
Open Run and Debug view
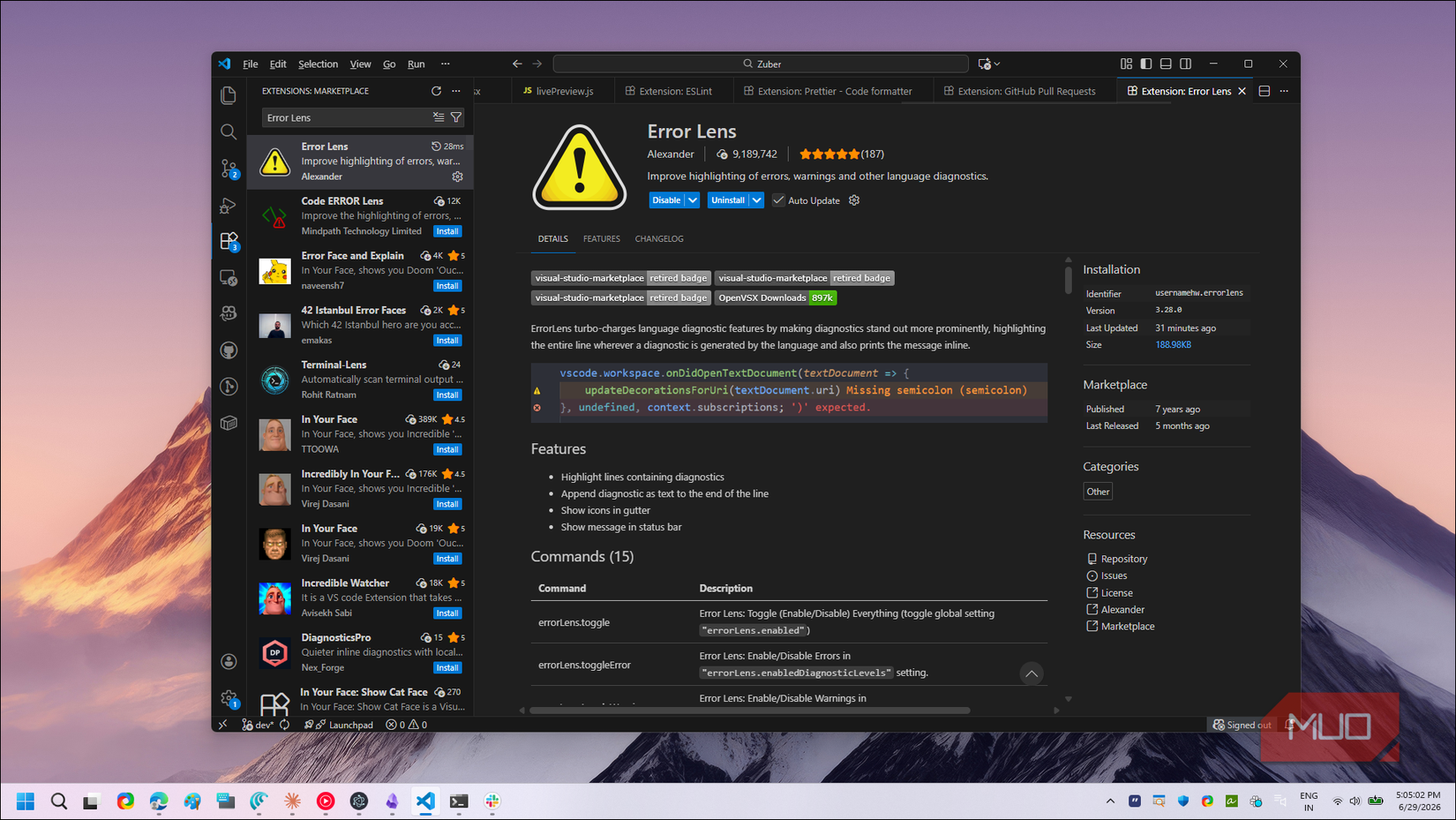click(x=229, y=205)
